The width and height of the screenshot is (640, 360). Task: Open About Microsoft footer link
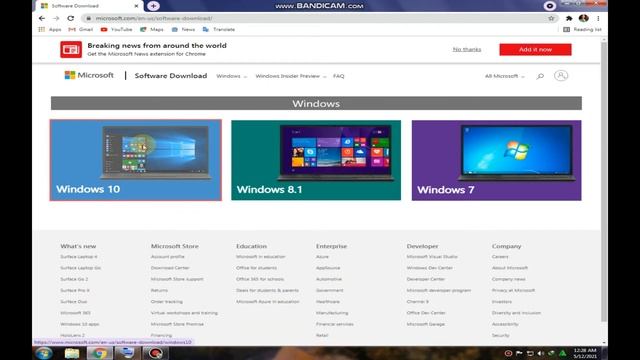(x=509, y=268)
